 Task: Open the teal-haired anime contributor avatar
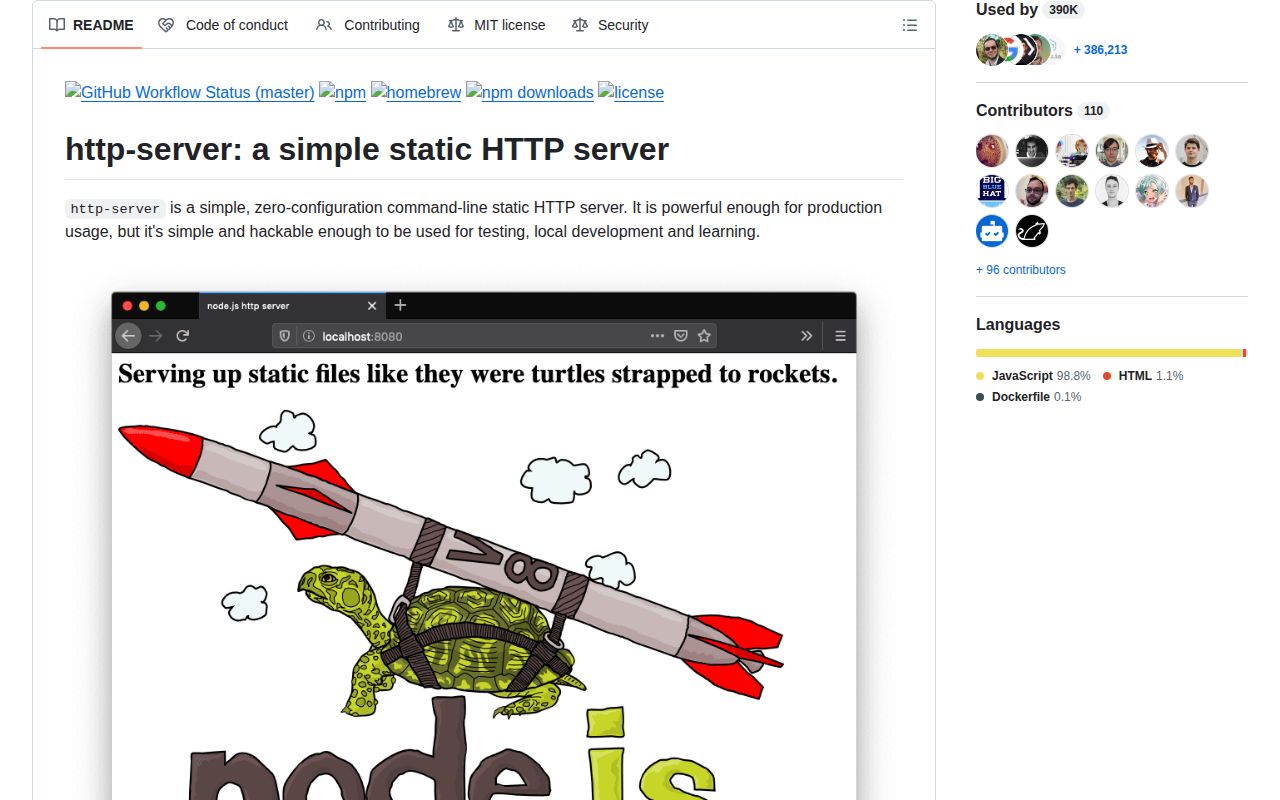tap(1152, 191)
